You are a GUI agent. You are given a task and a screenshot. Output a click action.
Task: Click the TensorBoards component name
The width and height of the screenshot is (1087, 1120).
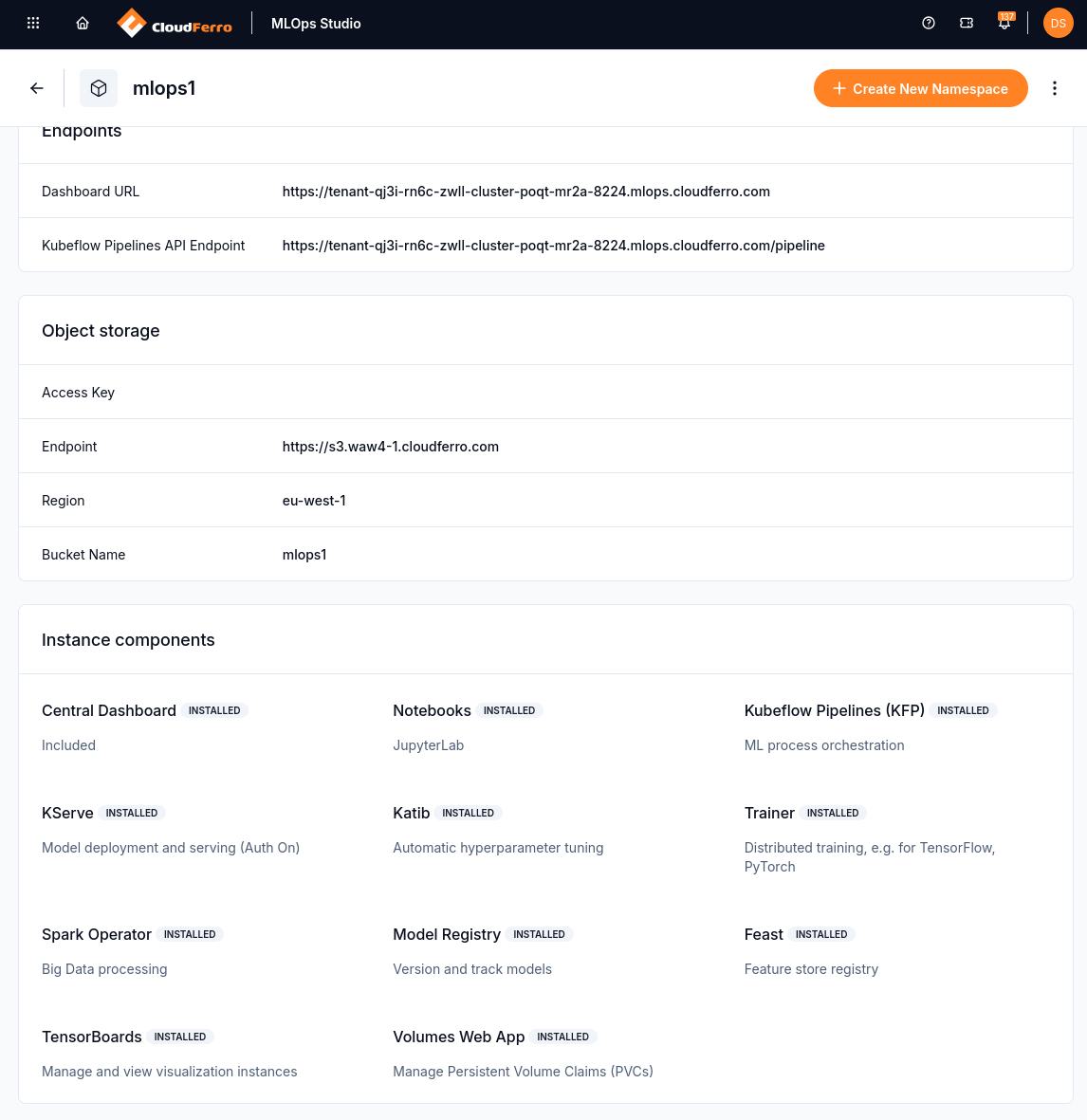click(91, 1037)
